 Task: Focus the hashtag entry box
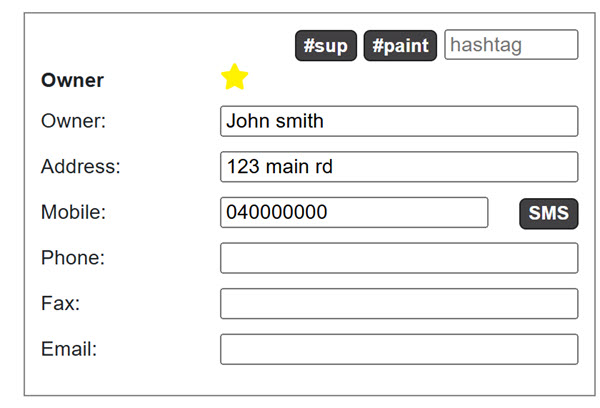point(511,45)
